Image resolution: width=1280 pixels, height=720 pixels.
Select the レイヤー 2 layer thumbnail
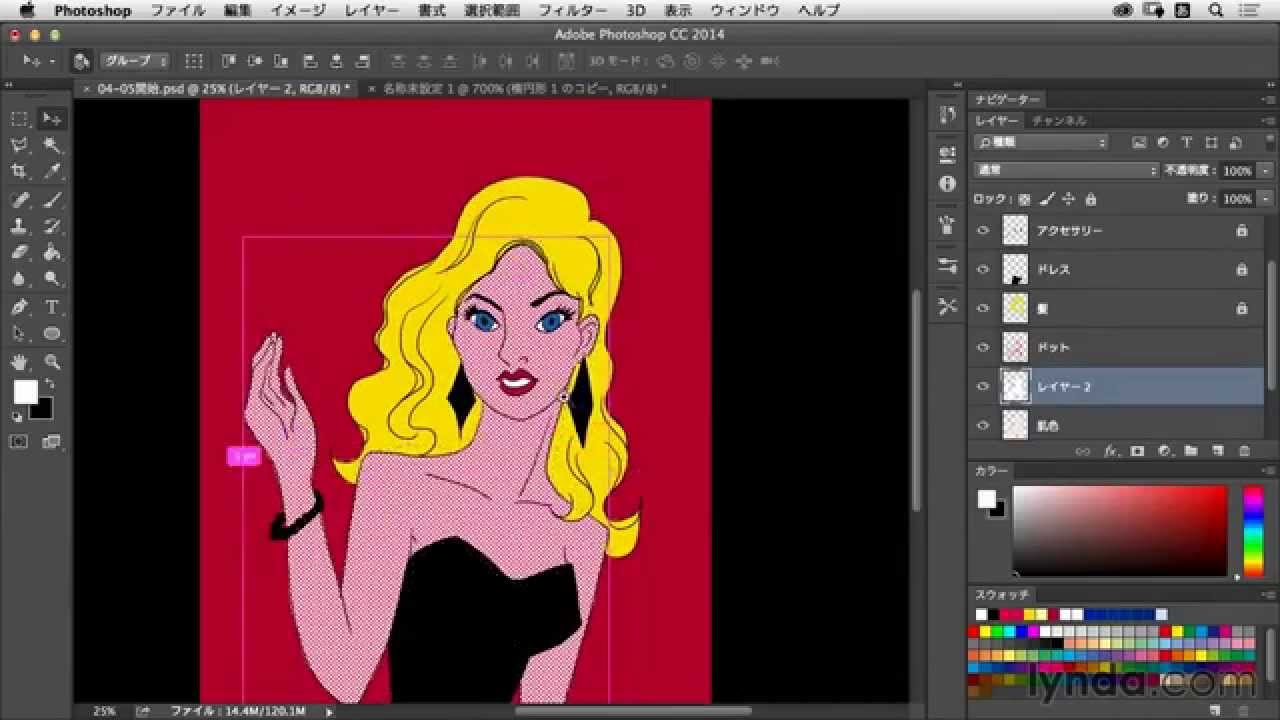point(1015,387)
